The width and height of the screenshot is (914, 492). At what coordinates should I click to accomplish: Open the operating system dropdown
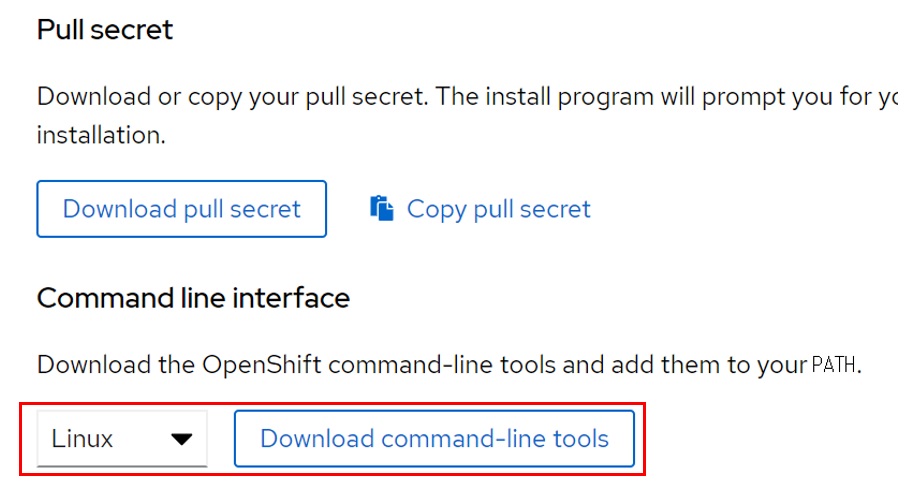coord(122,439)
